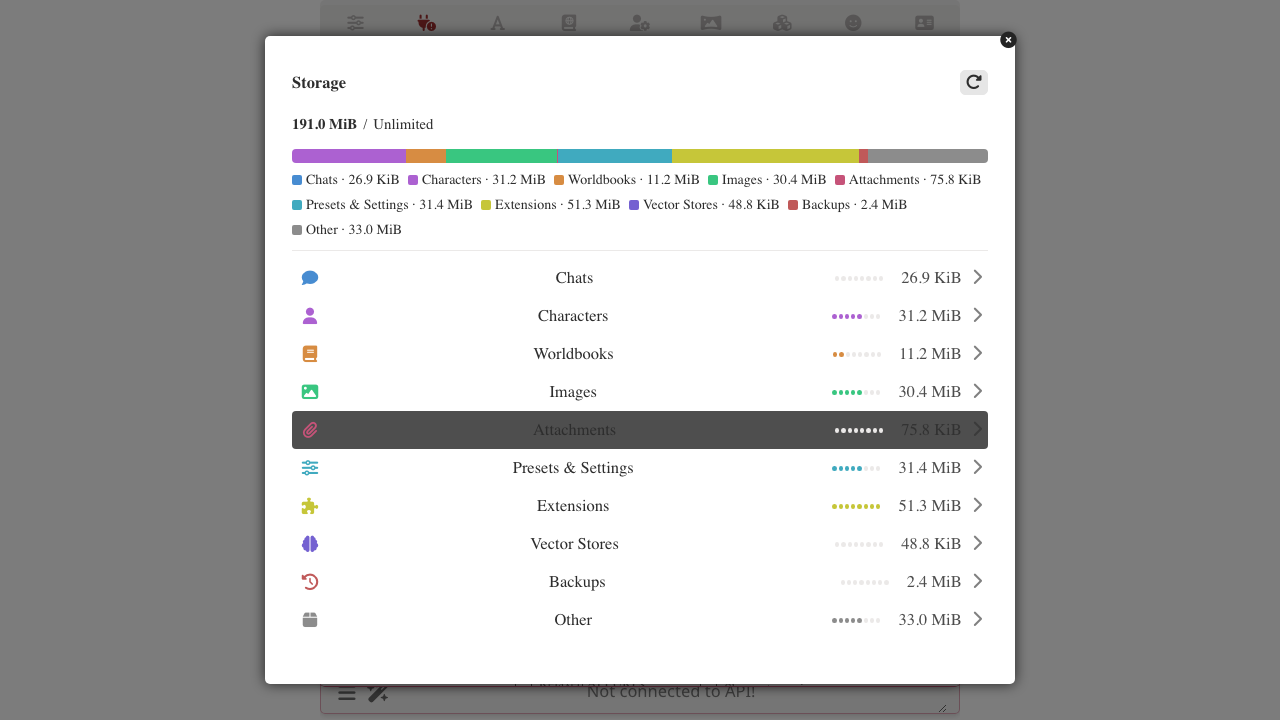Click the 191.0 MiB total usage text
The height and width of the screenshot is (720, 1280).
coord(324,124)
